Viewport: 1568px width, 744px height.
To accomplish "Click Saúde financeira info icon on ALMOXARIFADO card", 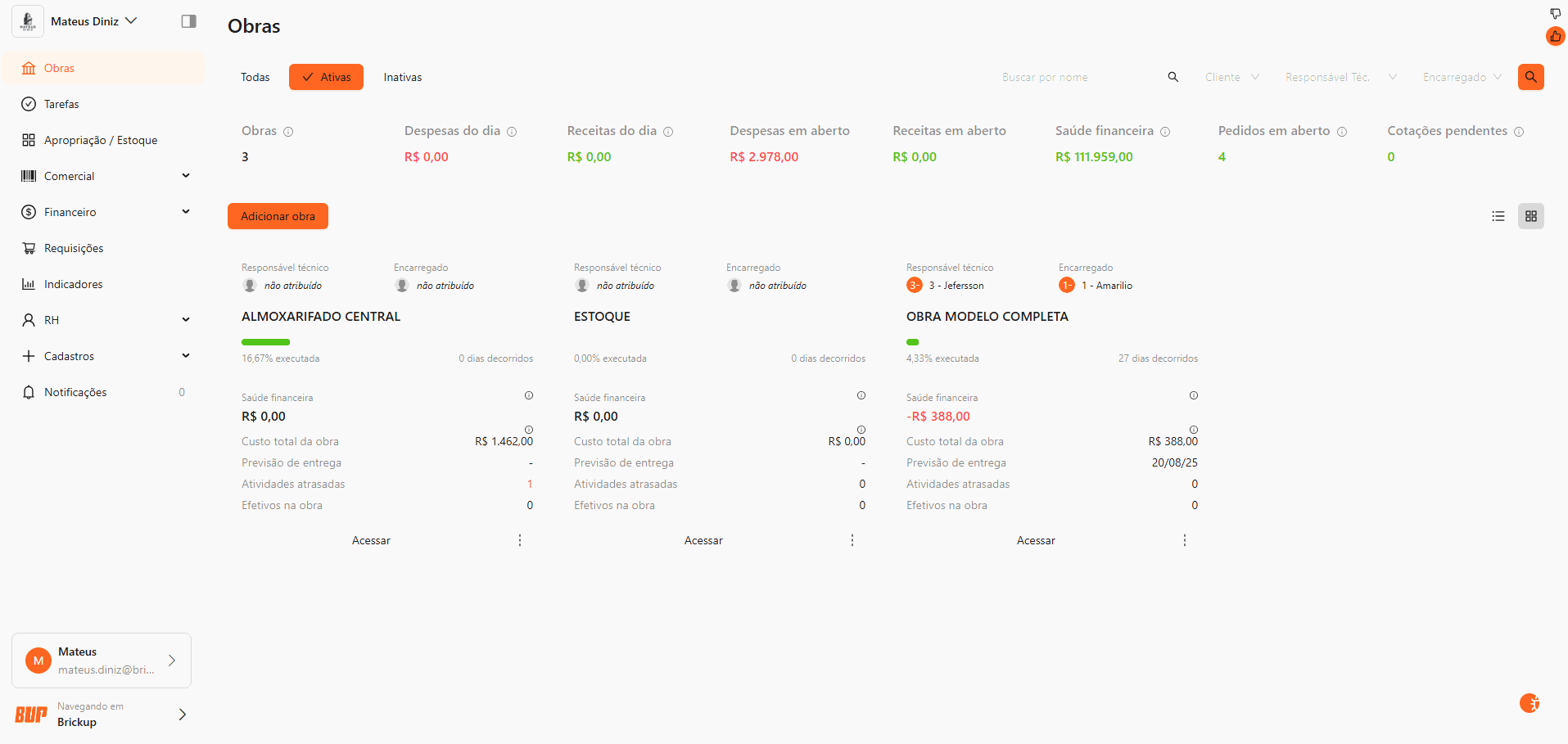I will point(529,395).
